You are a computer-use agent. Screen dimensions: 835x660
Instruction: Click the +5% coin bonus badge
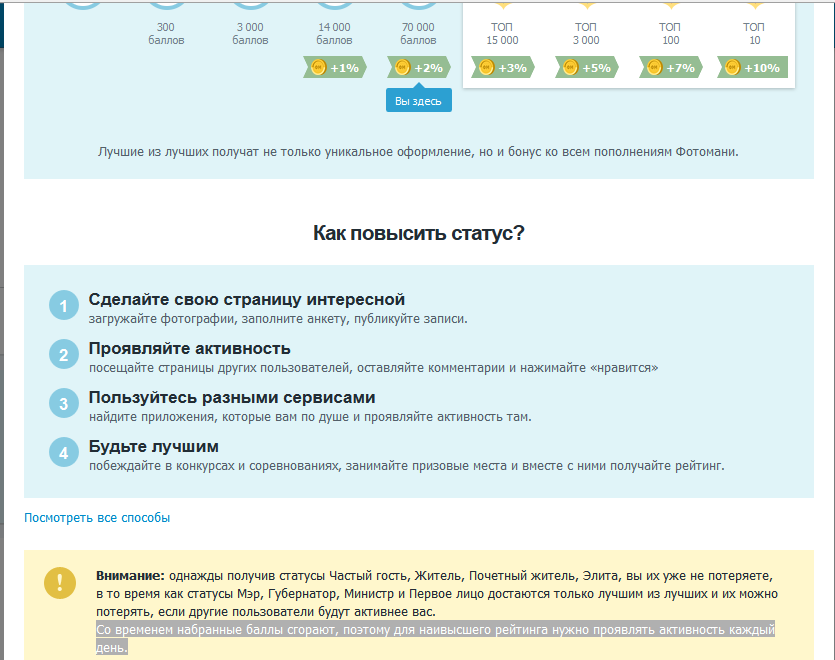coord(587,68)
